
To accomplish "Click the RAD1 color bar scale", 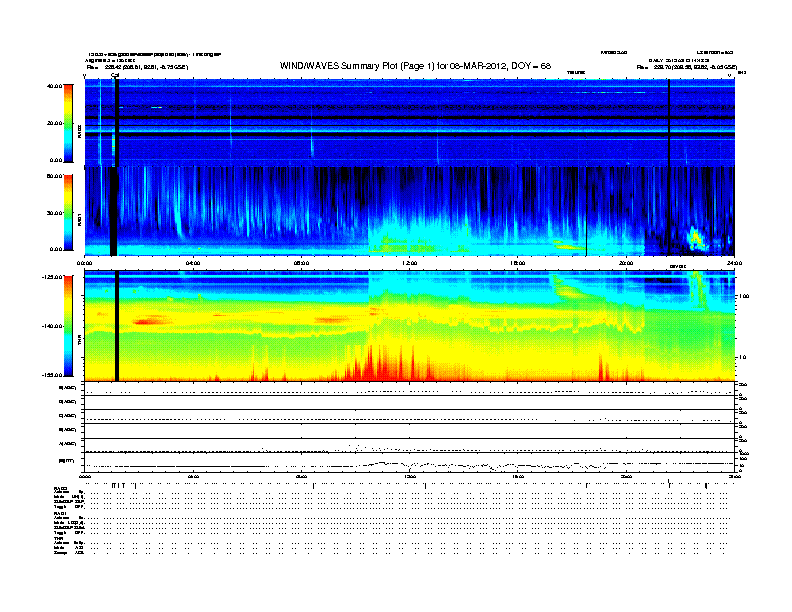I will coord(68,212).
